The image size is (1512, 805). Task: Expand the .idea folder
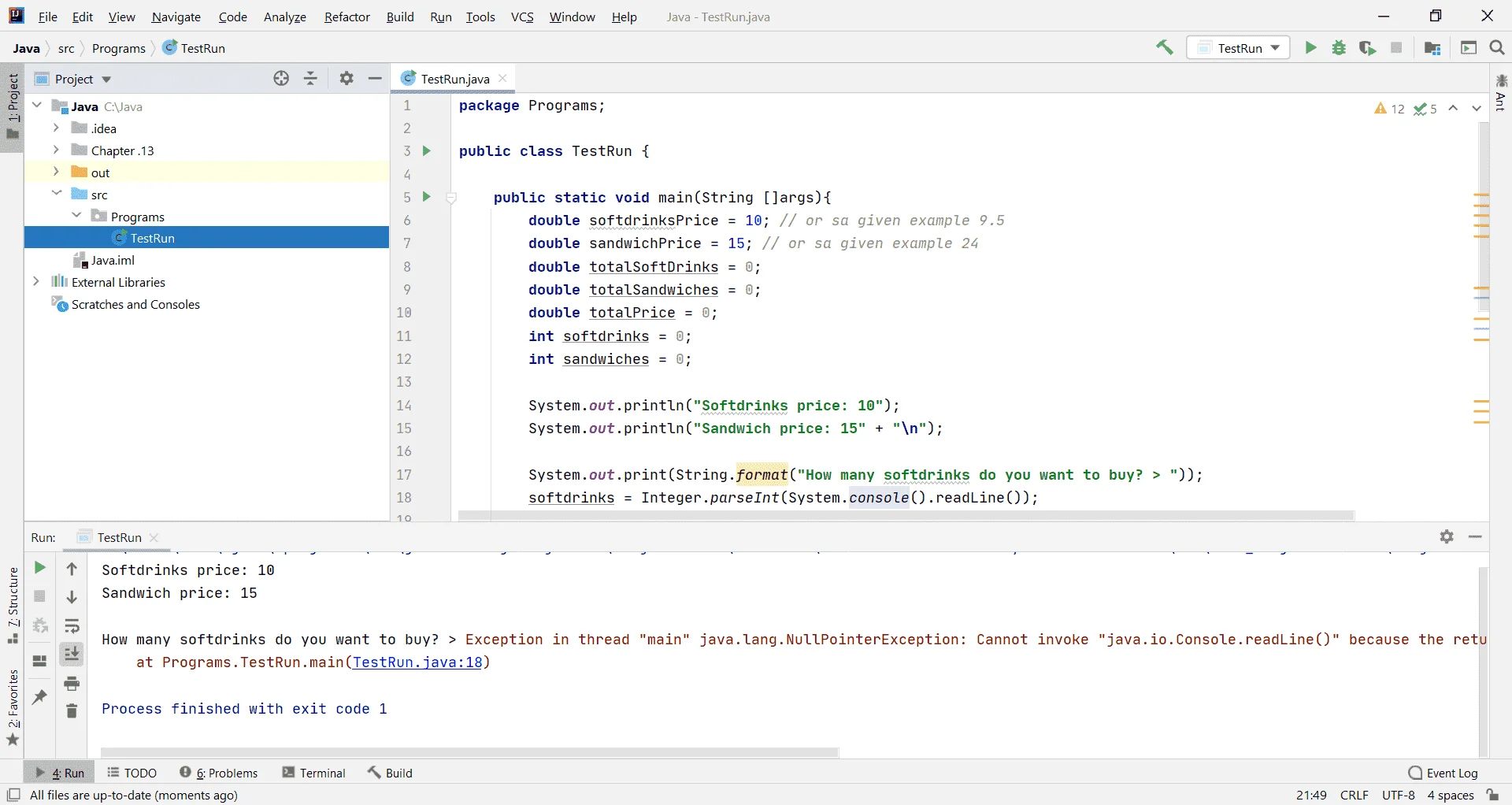click(56, 128)
